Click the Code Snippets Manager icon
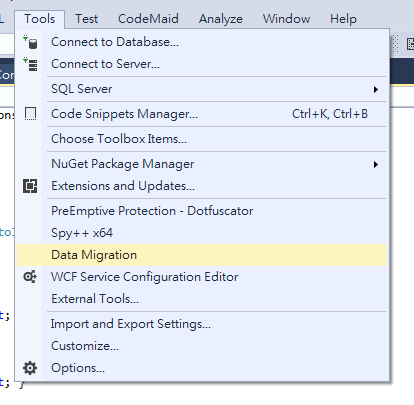The width and height of the screenshot is (414, 405). click(30, 114)
